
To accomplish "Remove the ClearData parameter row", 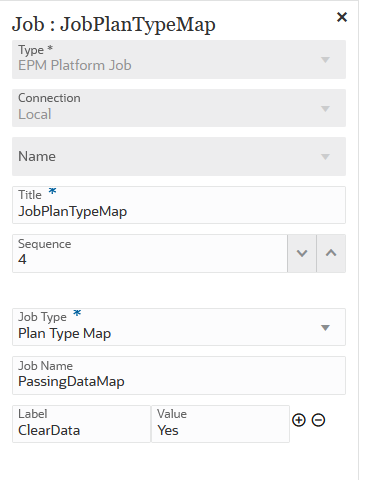I will [x=318, y=420].
